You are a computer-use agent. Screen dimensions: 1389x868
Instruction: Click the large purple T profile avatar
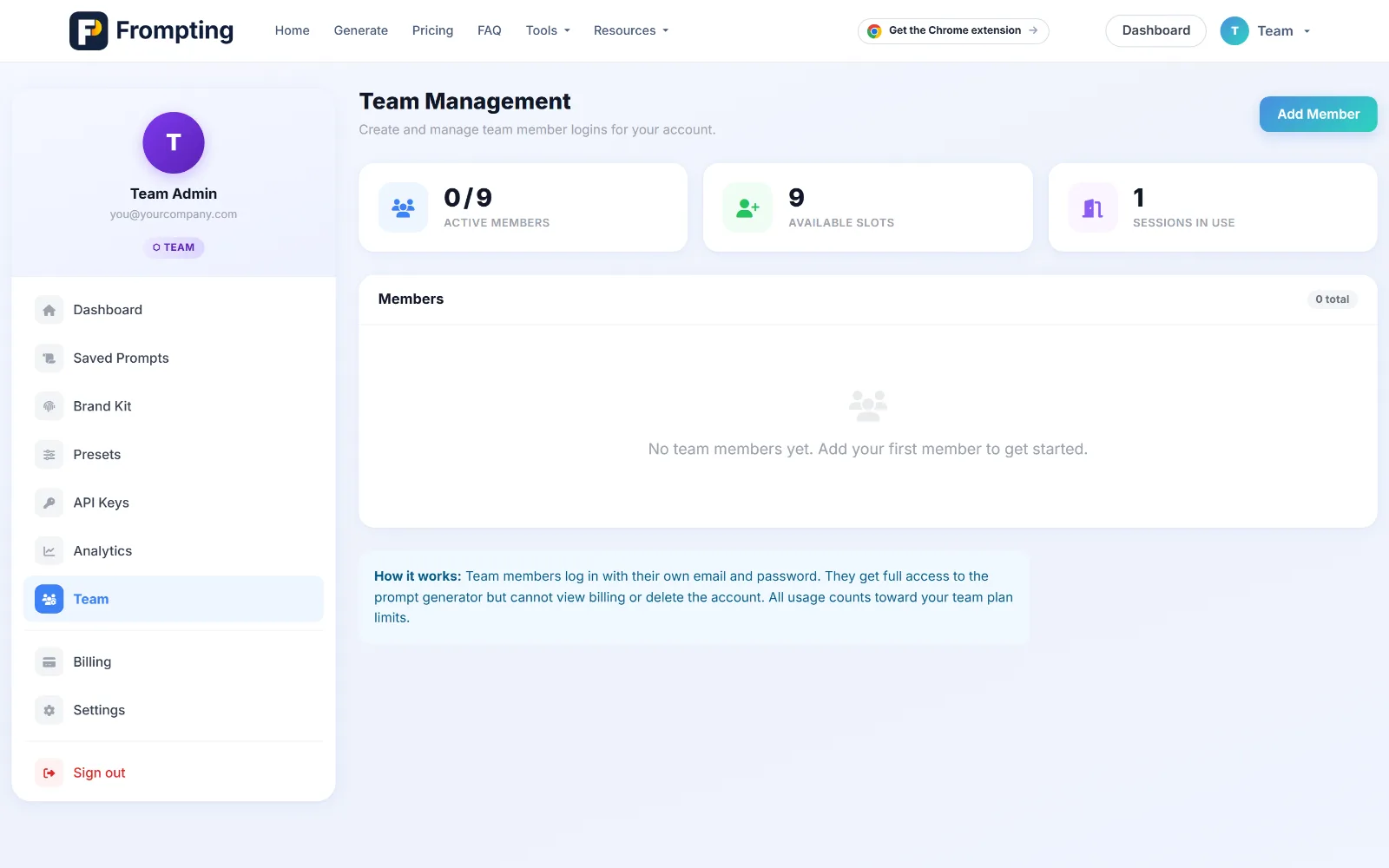click(174, 142)
